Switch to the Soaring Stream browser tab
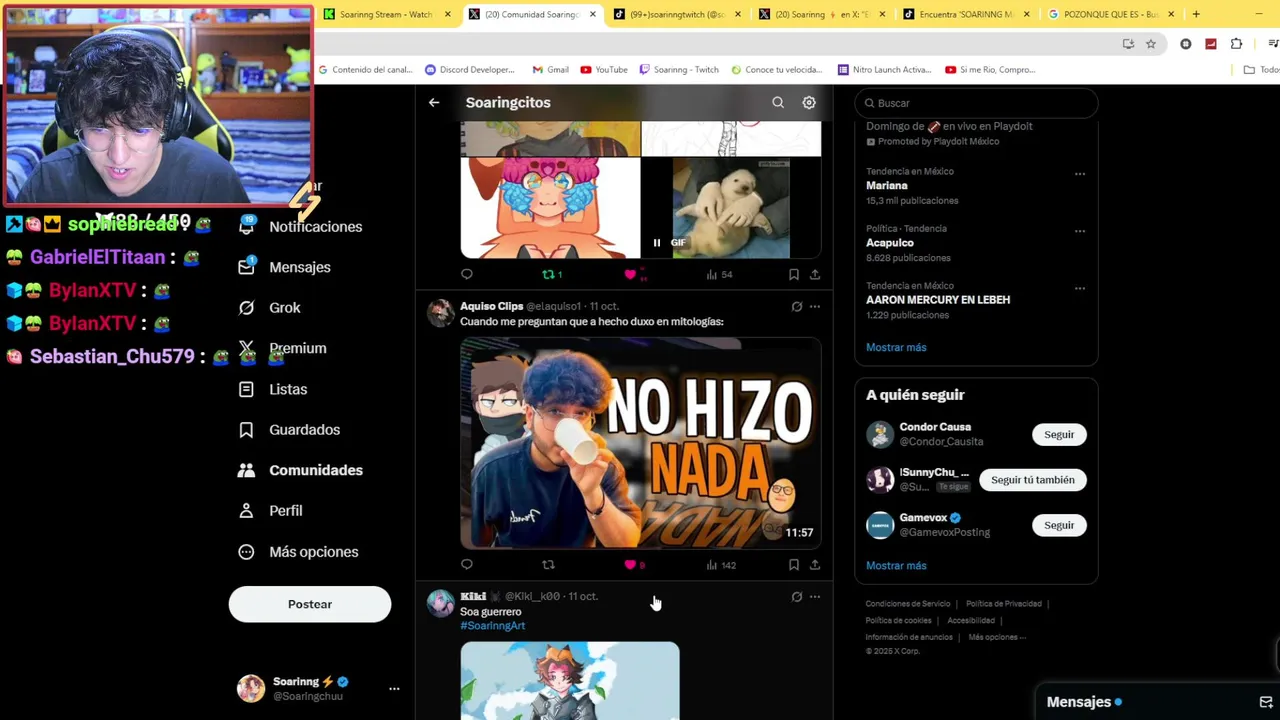The image size is (1280, 720). tap(385, 14)
